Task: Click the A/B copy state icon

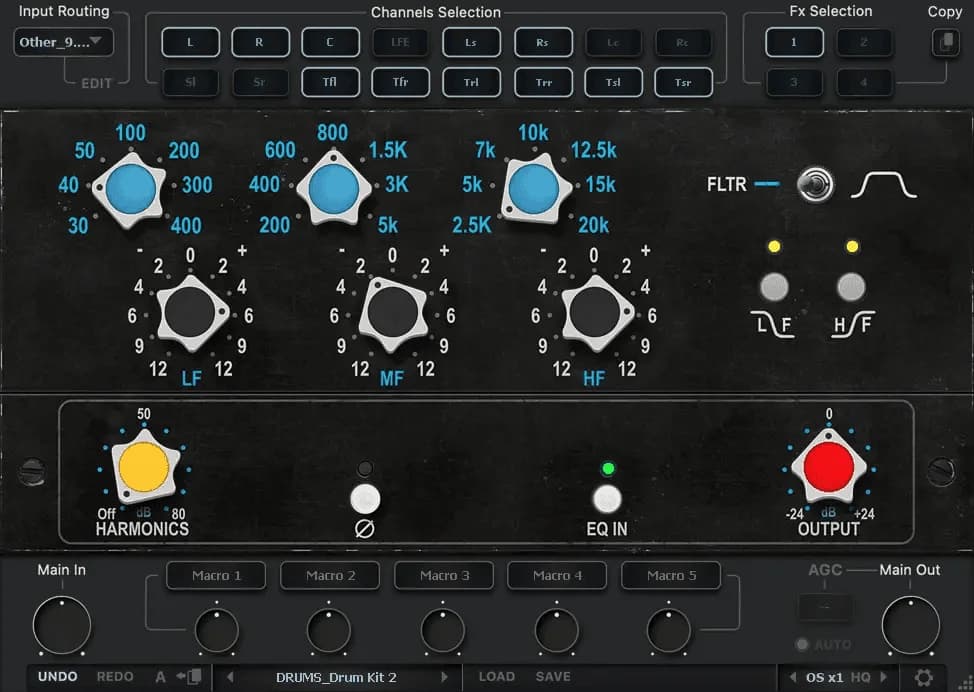Action: [x=188, y=677]
